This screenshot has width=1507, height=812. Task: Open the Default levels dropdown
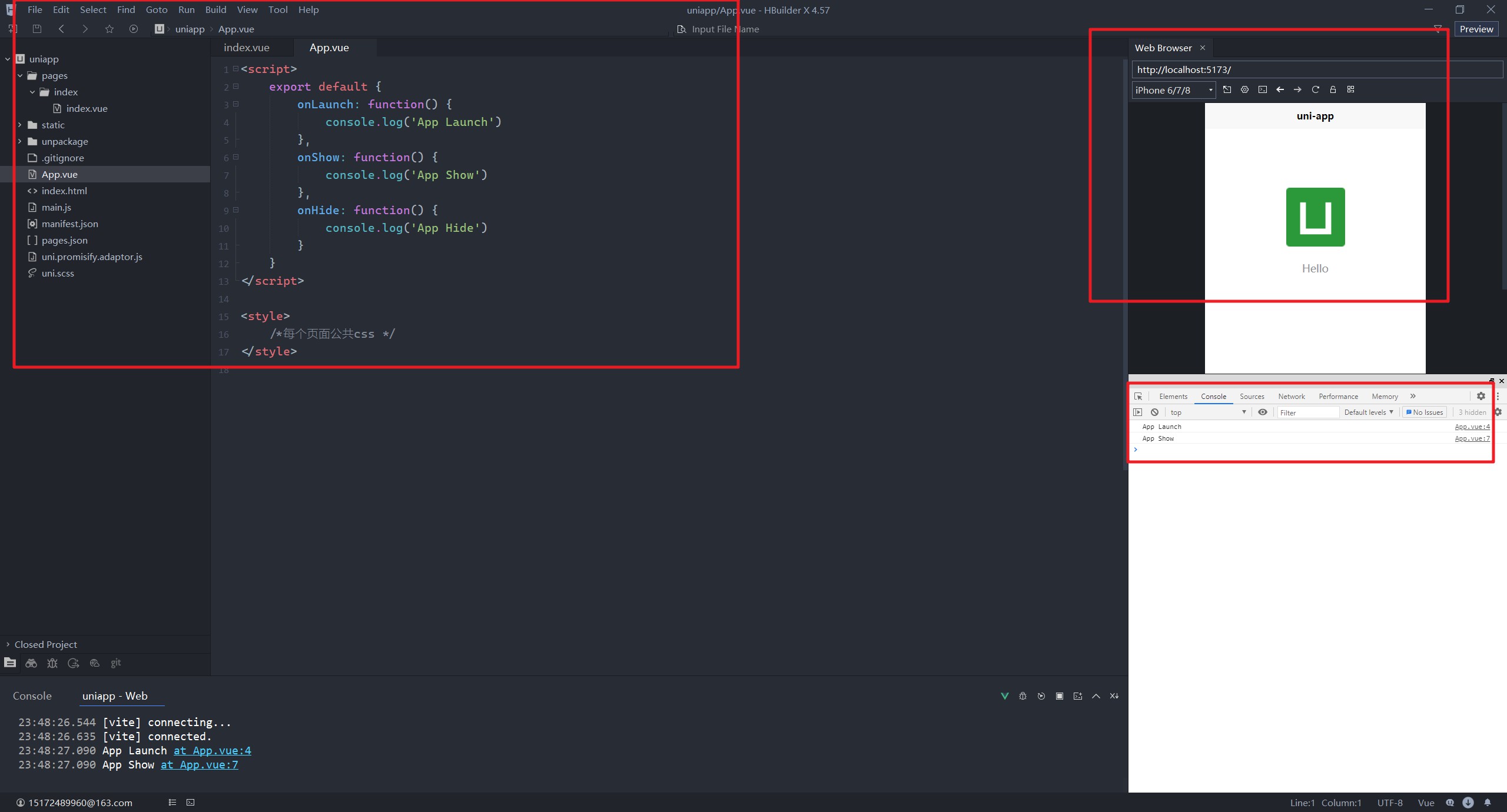click(x=1368, y=412)
